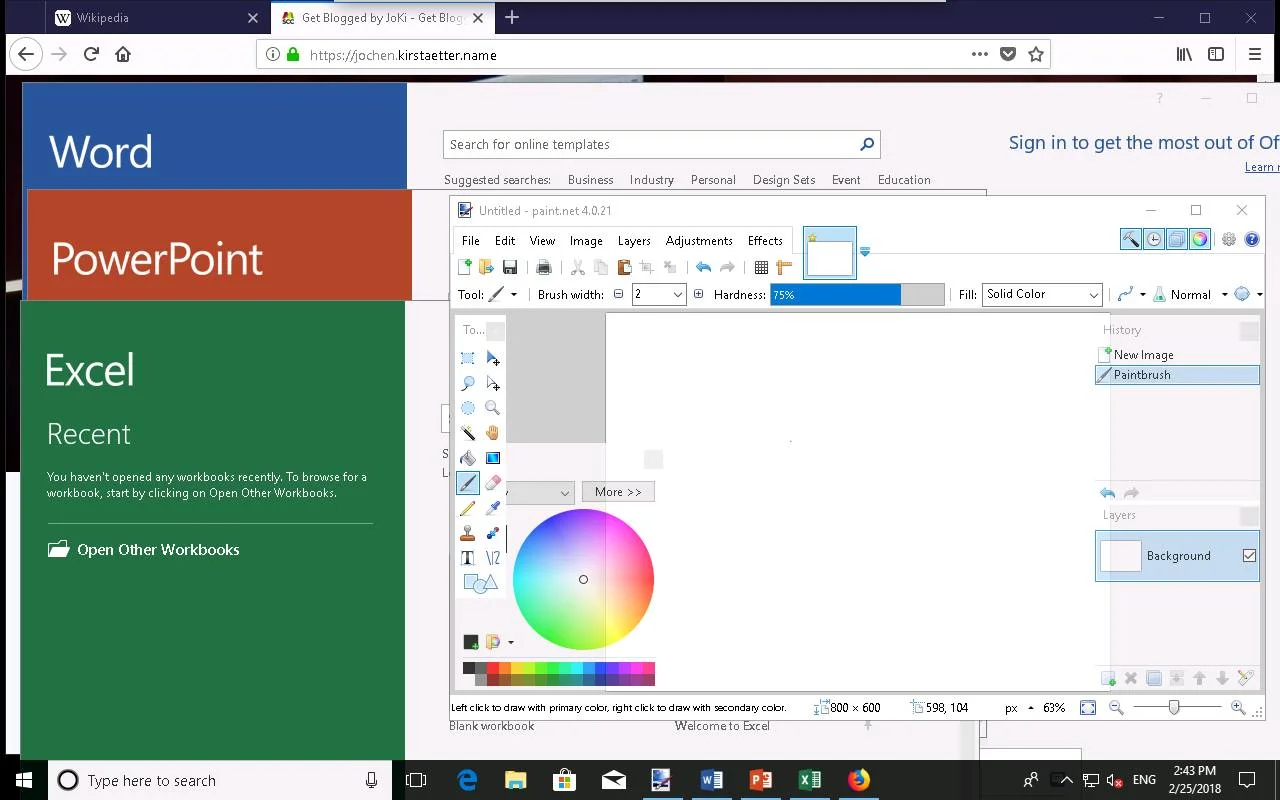The height and width of the screenshot is (800, 1280).
Task: Add a new layer in Layers panel
Action: coord(1108,678)
